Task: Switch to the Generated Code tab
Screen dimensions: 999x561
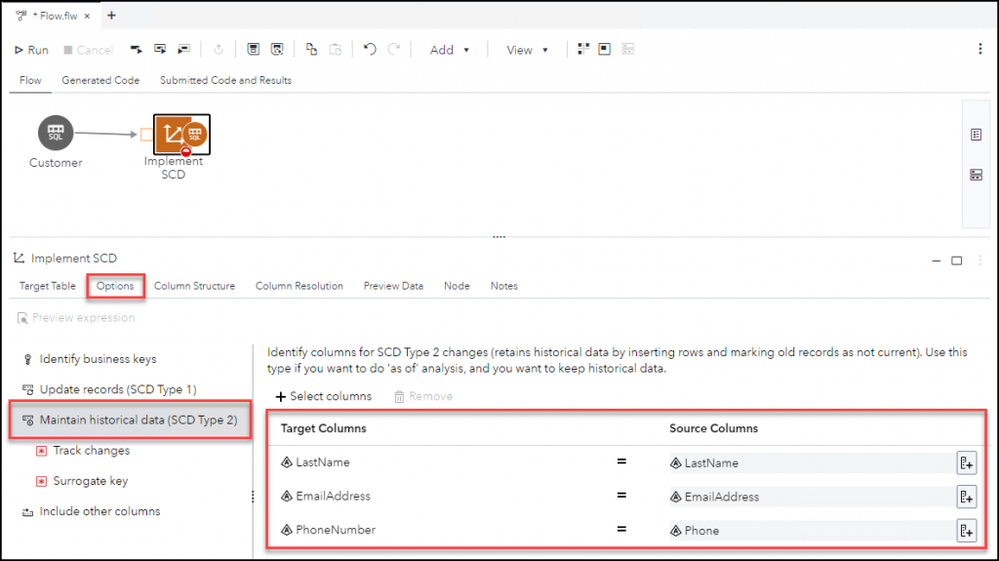Action: pos(100,80)
